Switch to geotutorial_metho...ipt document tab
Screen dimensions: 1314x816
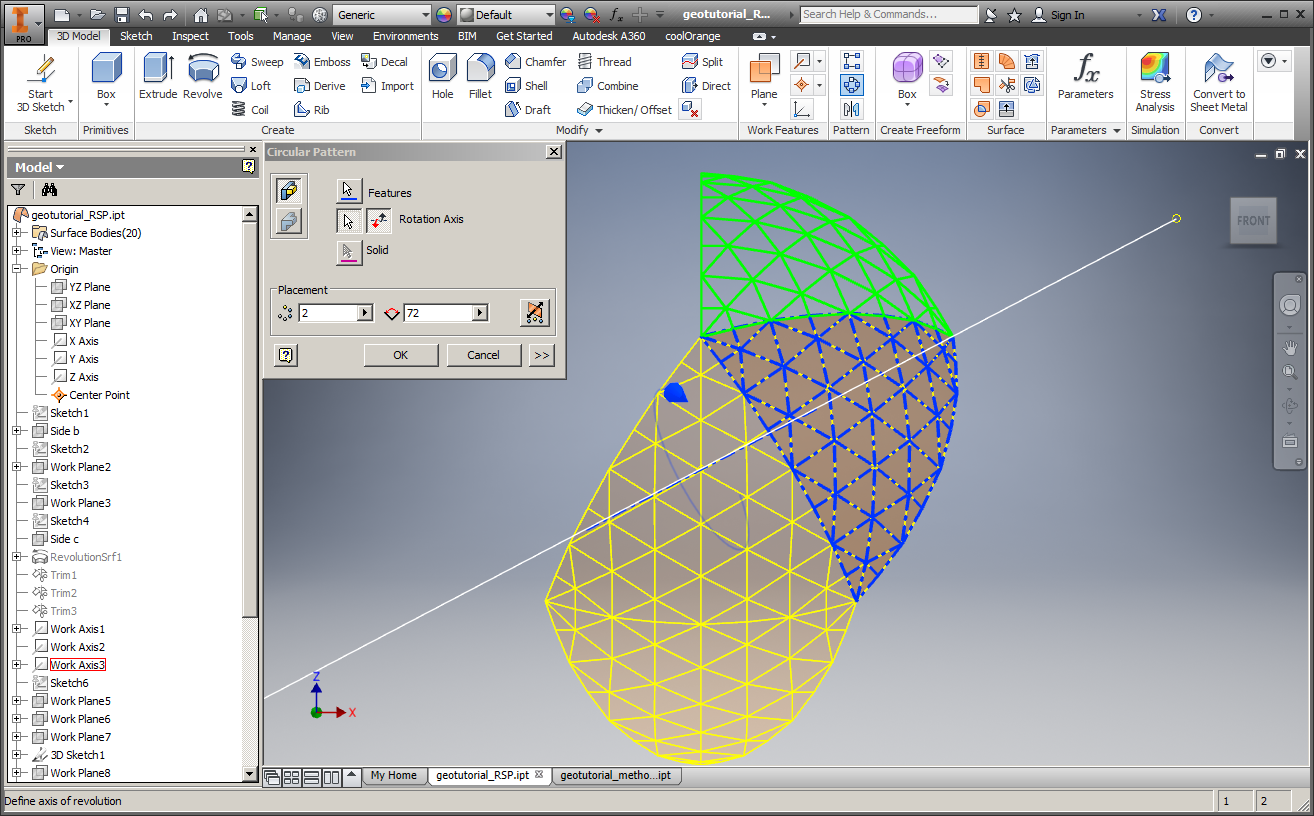point(615,775)
